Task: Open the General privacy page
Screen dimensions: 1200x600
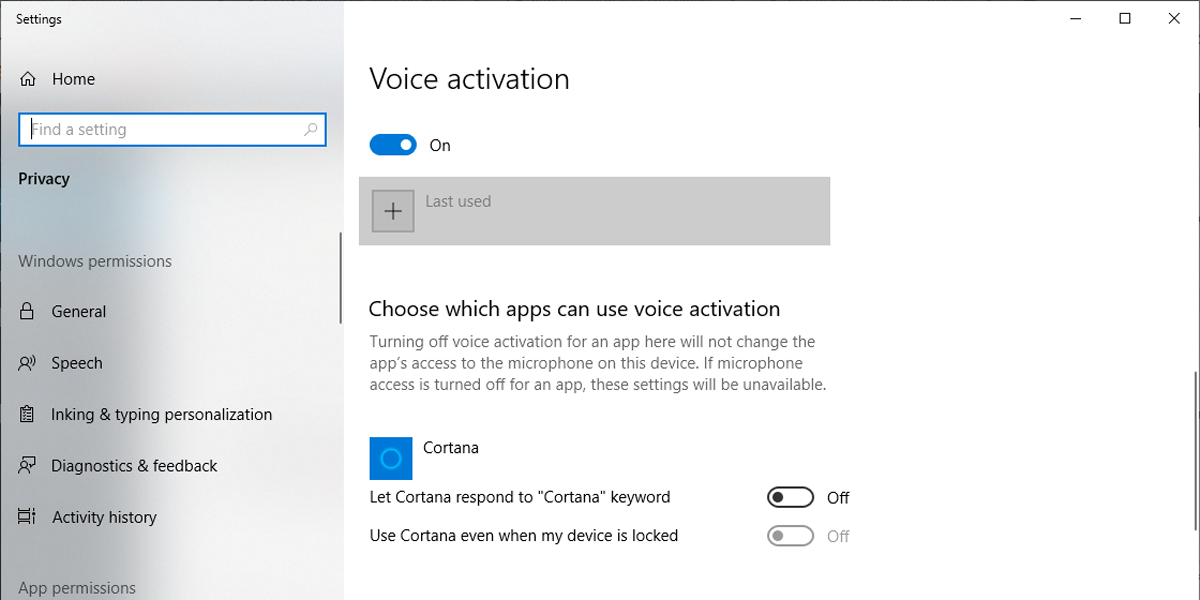Action: (x=79, y=312)
